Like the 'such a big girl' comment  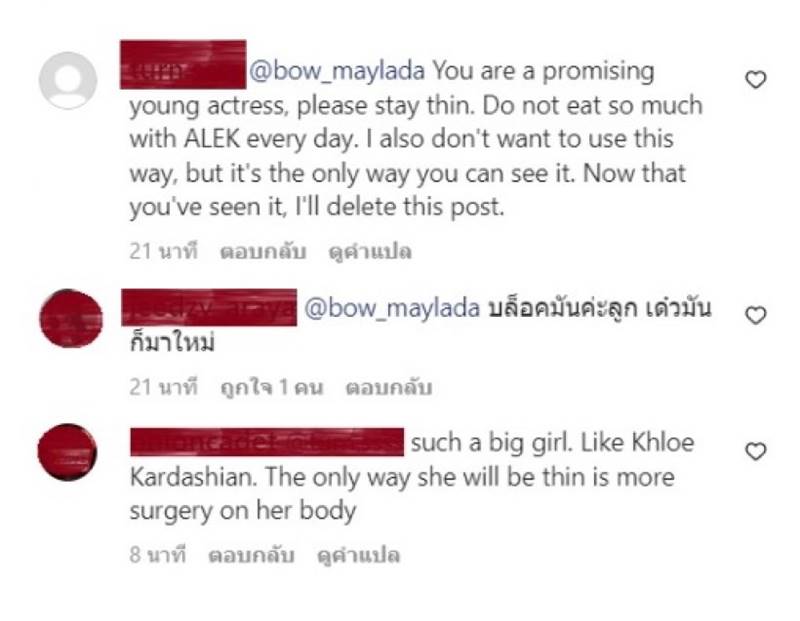click(x=756, y=451)
